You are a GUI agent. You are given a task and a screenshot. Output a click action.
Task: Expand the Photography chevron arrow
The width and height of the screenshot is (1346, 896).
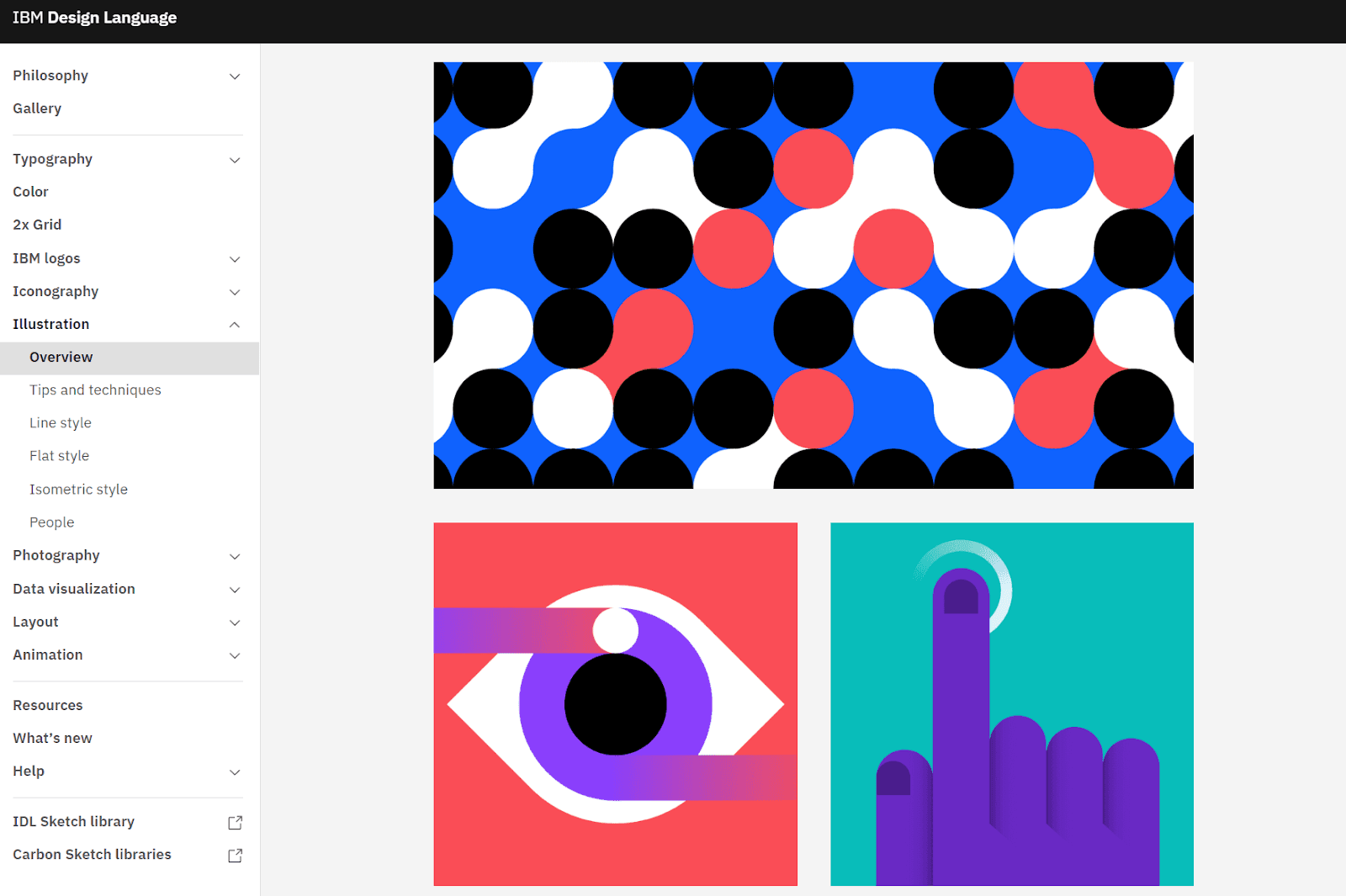point(235,556)
